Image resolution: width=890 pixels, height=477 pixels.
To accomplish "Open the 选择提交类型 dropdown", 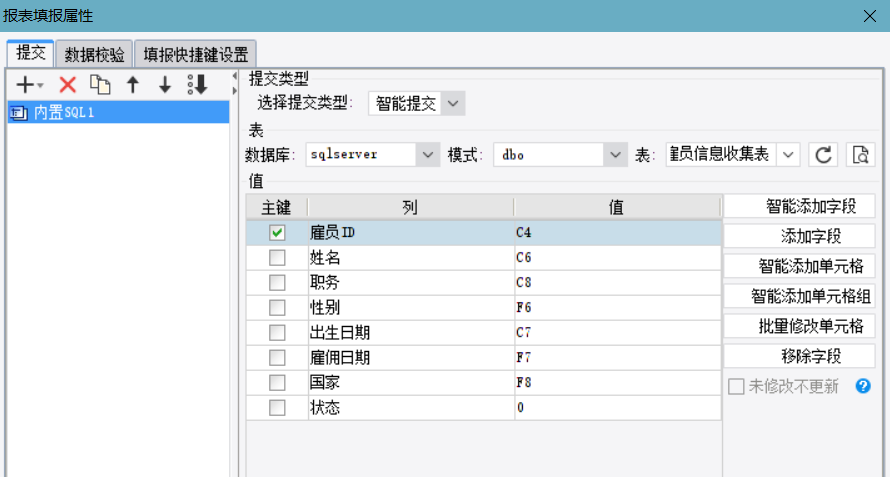I will 453,103.
